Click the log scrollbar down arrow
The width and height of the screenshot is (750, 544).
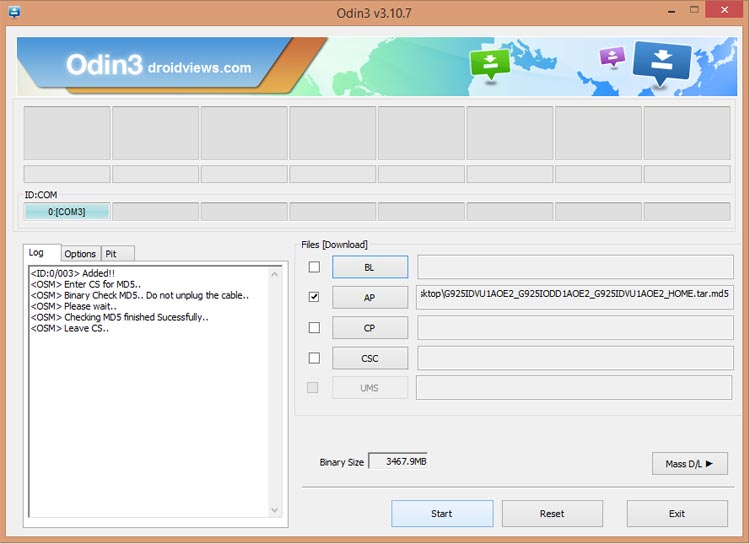click(x=275, y=510)
